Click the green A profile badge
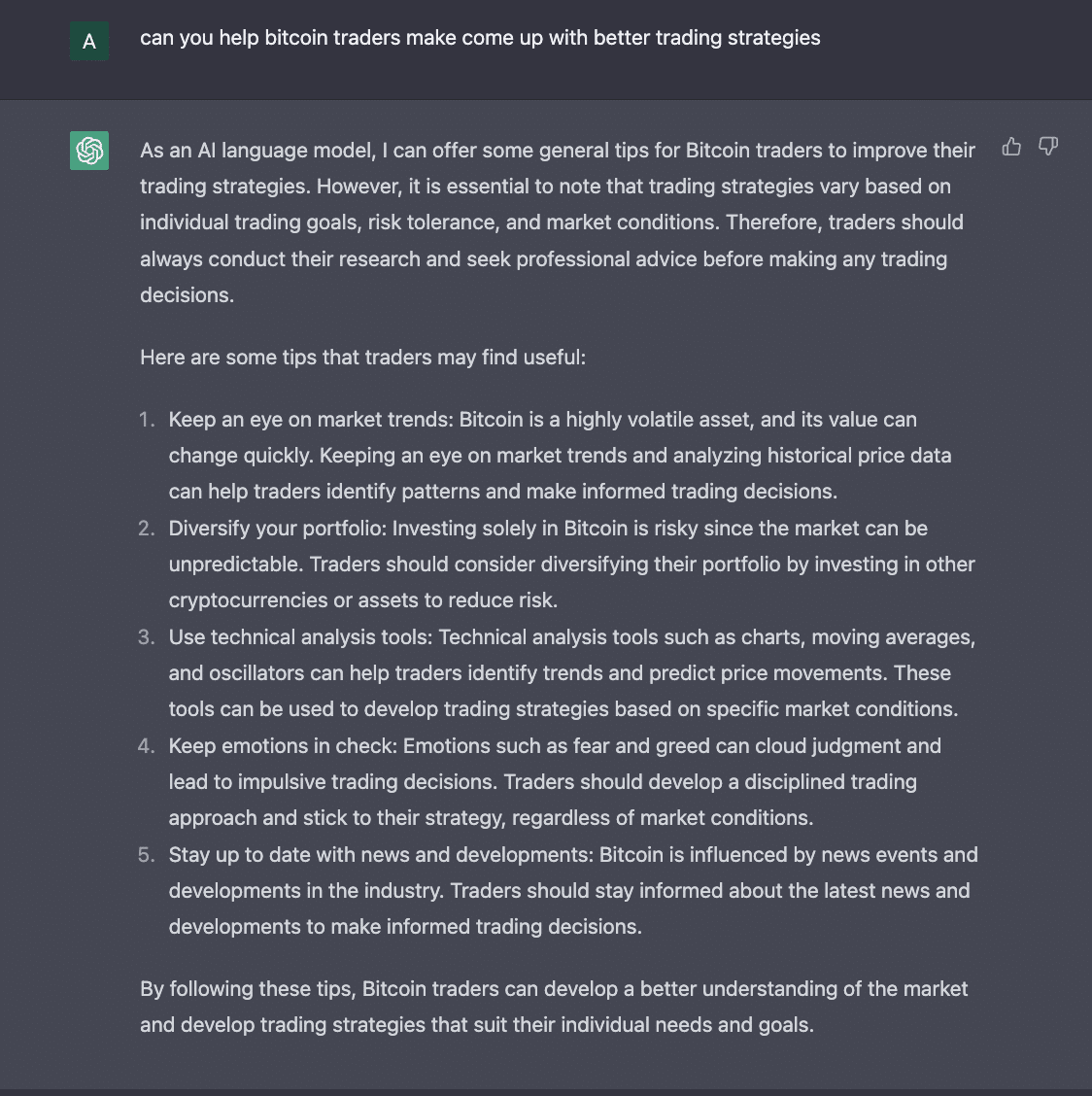 [x=88, y=41]
